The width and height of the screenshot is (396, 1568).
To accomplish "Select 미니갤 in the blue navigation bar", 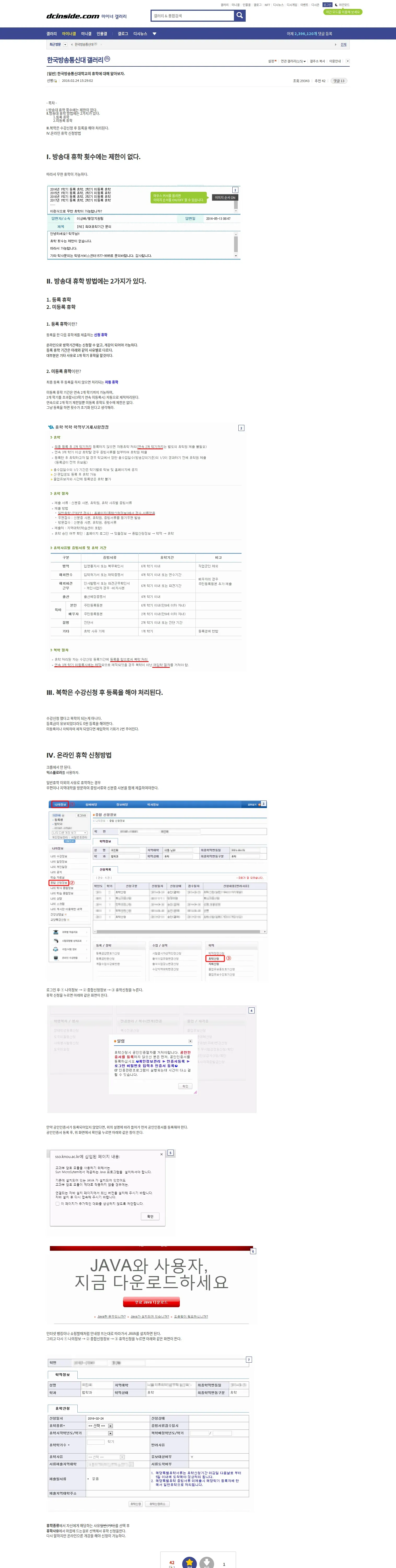I will click(x=87, y=34).
